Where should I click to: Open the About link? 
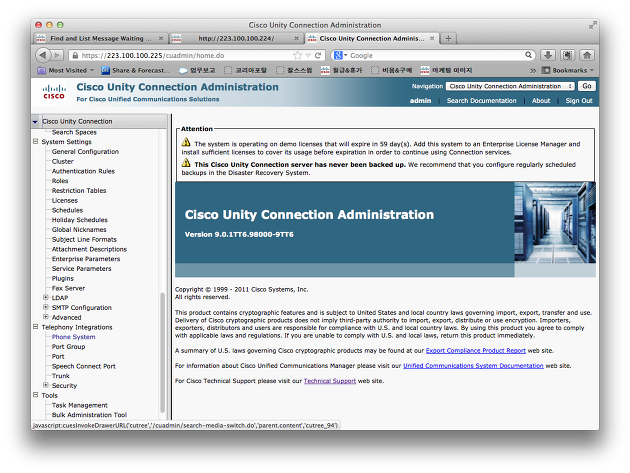(x=541, y=100)
